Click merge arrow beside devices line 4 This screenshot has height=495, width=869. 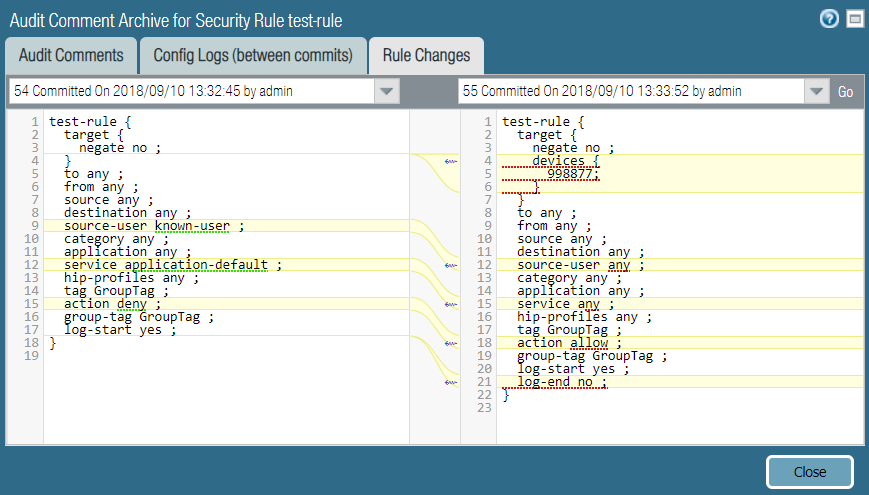pos(450,161)
